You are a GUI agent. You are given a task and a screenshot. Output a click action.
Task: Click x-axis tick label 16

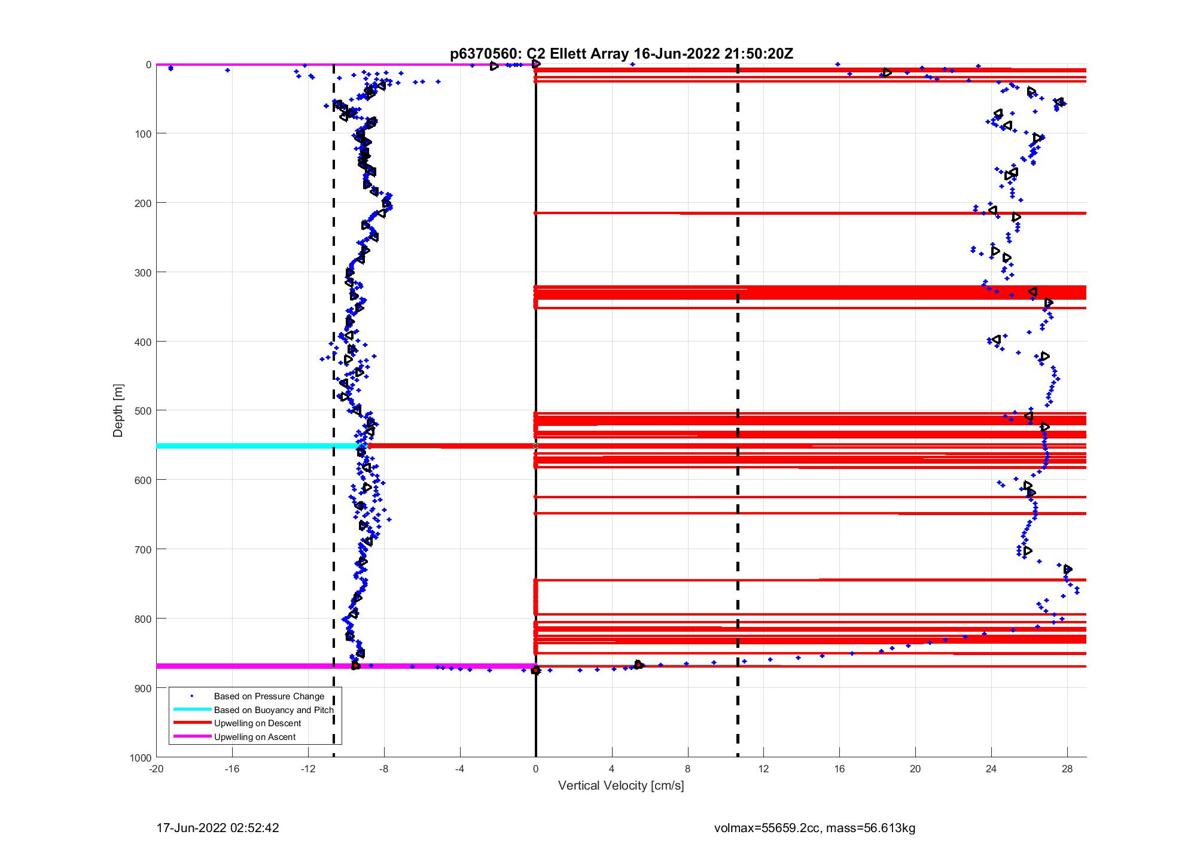(840, 769)
